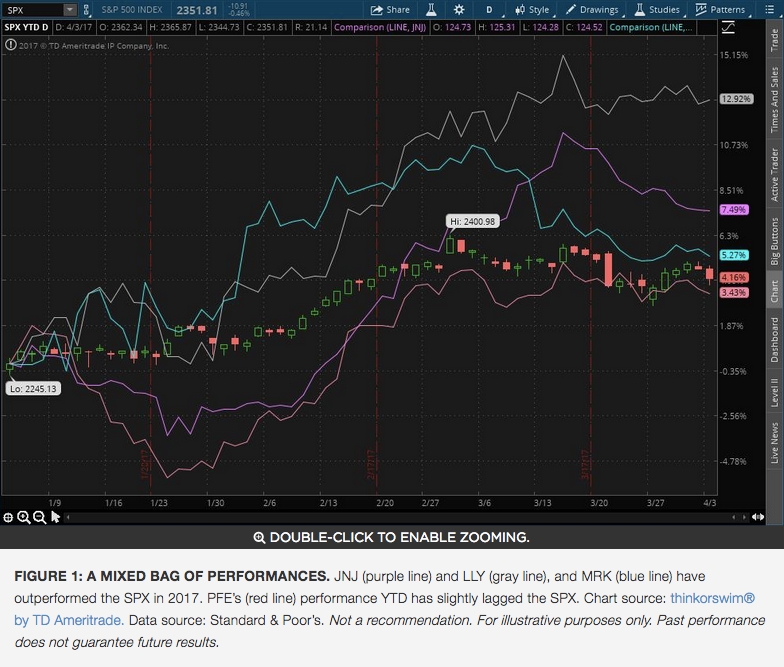Switch to the Trade side tab
The width and height of the screenshot is (784, 667).
tap(774, 40)
